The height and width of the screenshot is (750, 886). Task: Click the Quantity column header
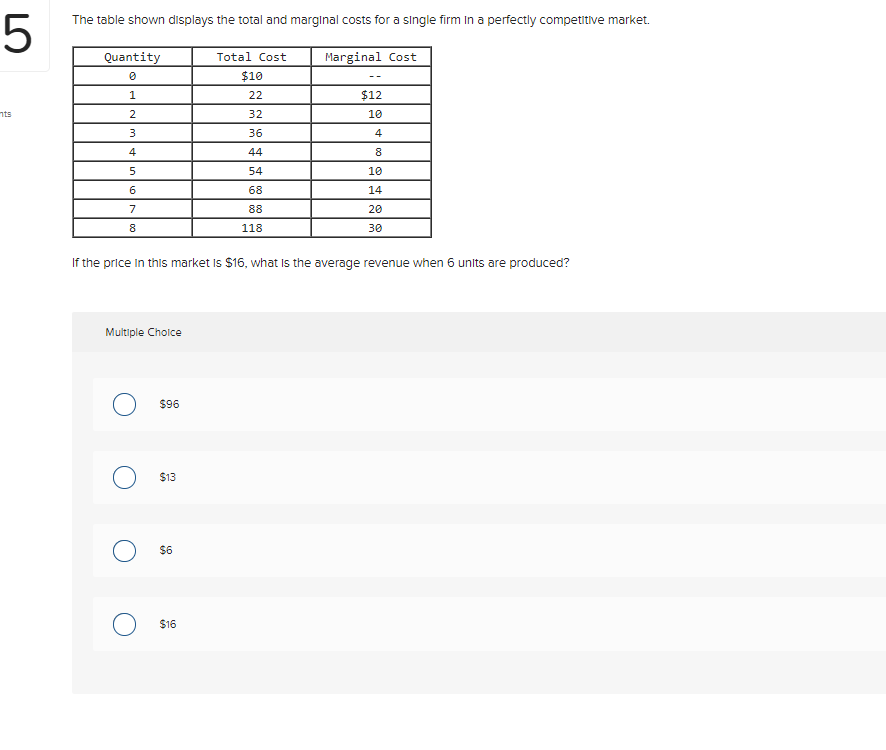pyautogui.click(x=131, y=57)
